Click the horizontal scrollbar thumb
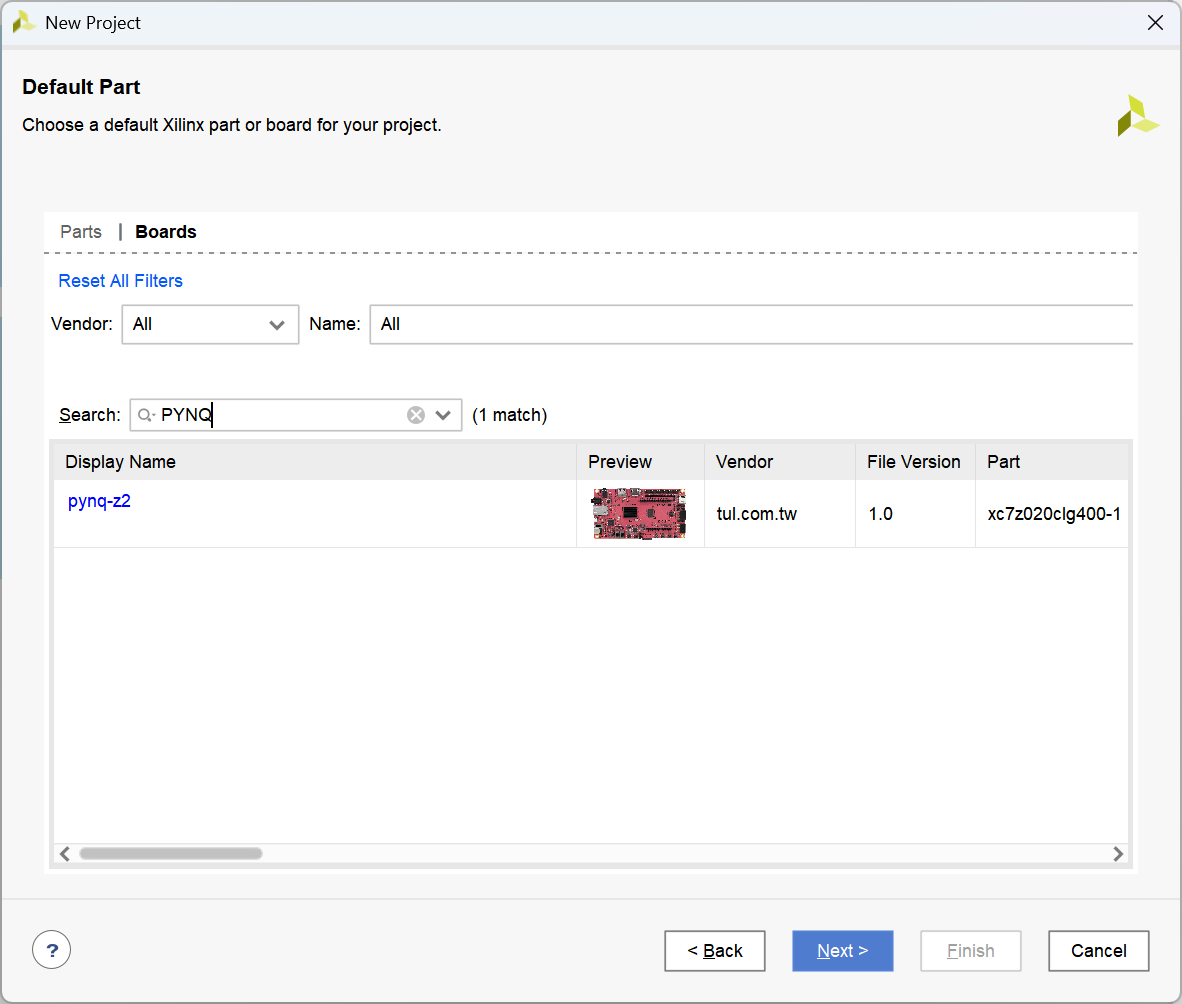The width and height of the screenshot is (1182, 1004). pos(171,853)
